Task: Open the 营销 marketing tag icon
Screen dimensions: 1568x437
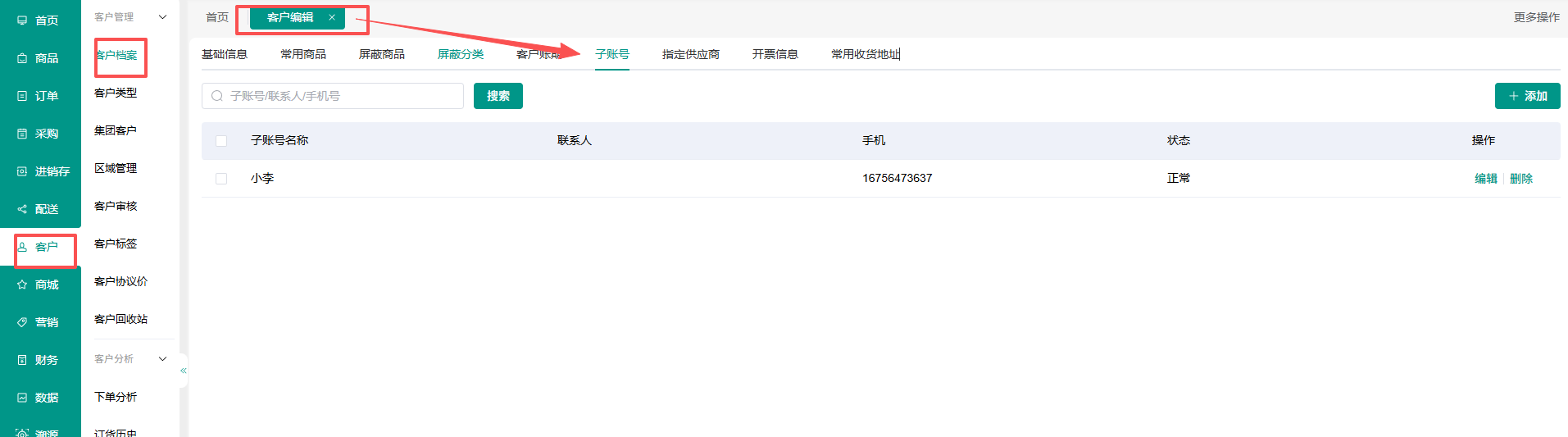Action: pos(22,322)
